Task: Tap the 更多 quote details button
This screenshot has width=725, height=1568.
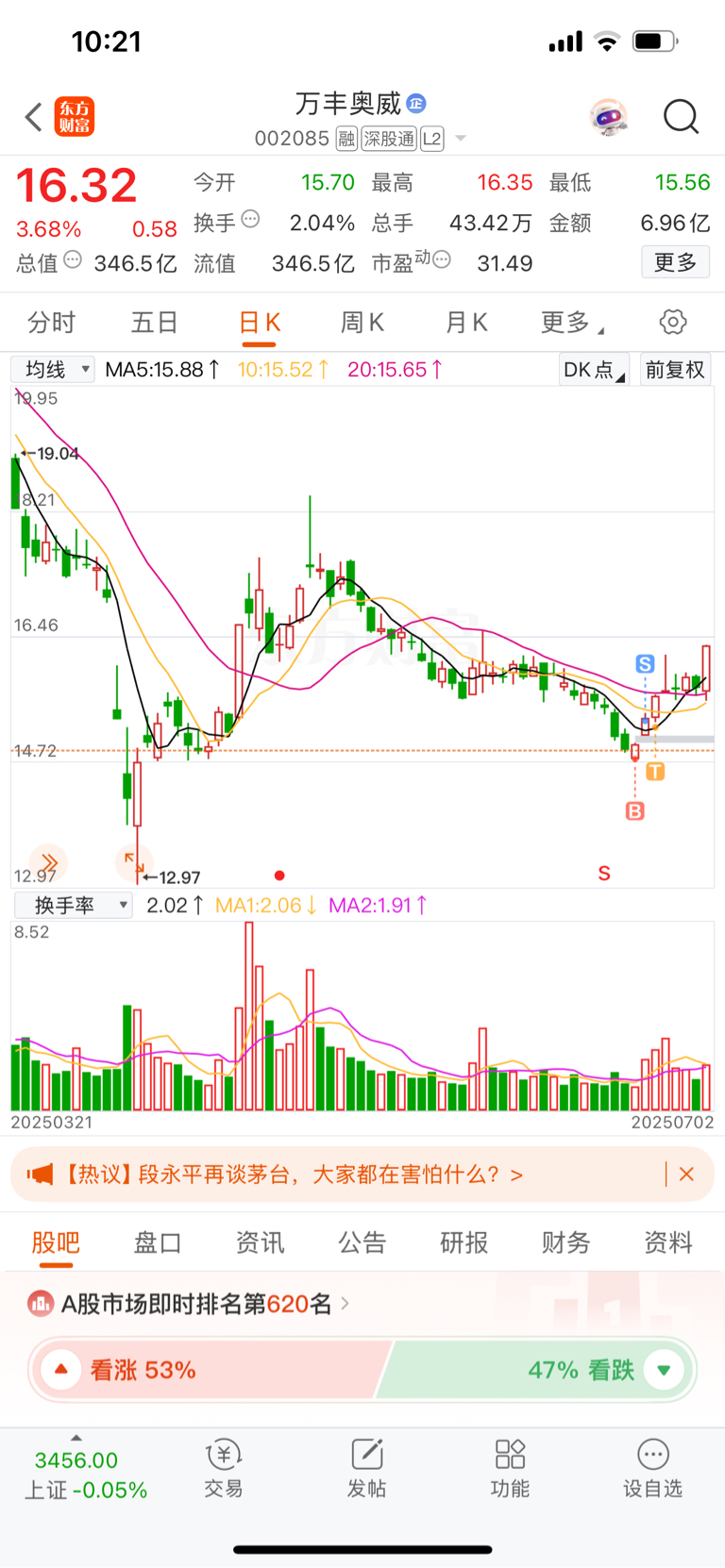Action: [675, 262]
